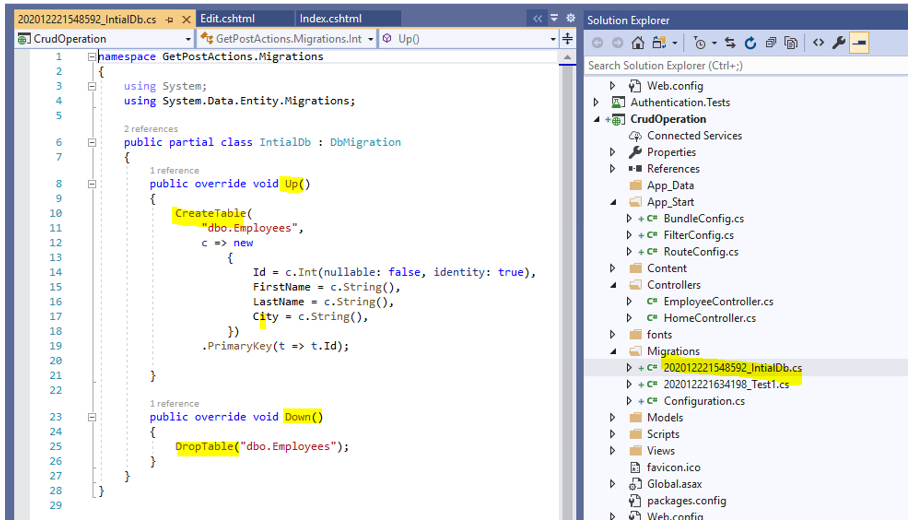Click '1 reference' CodeLens above Down()

pos(174,403)
